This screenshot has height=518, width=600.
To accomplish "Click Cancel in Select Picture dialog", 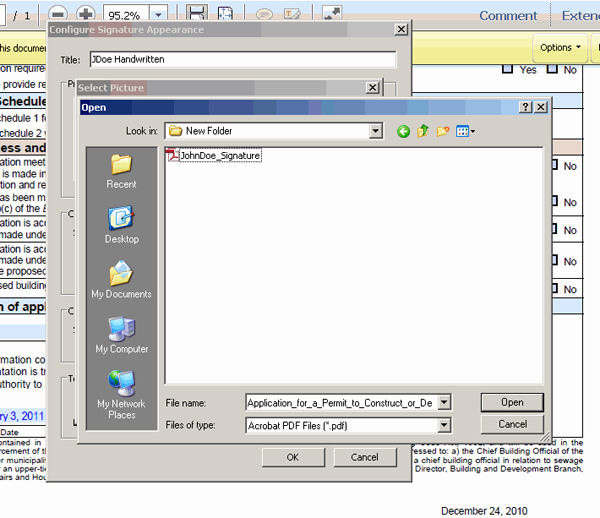I will pos(365,457).
